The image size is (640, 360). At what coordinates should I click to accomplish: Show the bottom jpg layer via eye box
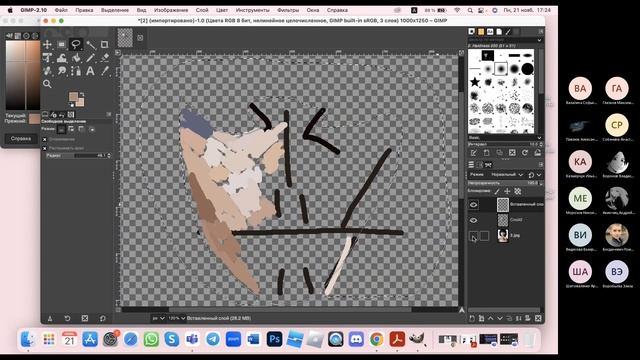point(473,236)
